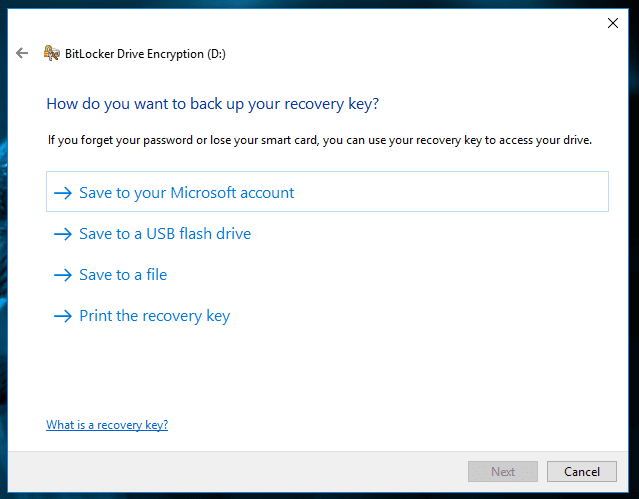639x499 pixels.
Task: Click arrow icon beside USB flash drive option
Action: tap(63, 234)
